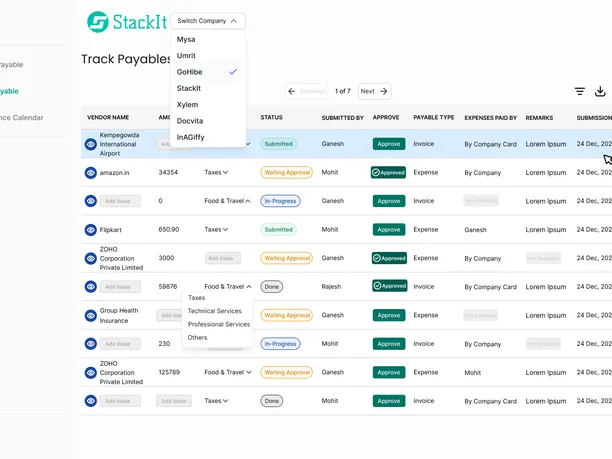Select Technical Services category option
Image resolution: width=612 pixels, height=459 pixels.
(215, 311)
